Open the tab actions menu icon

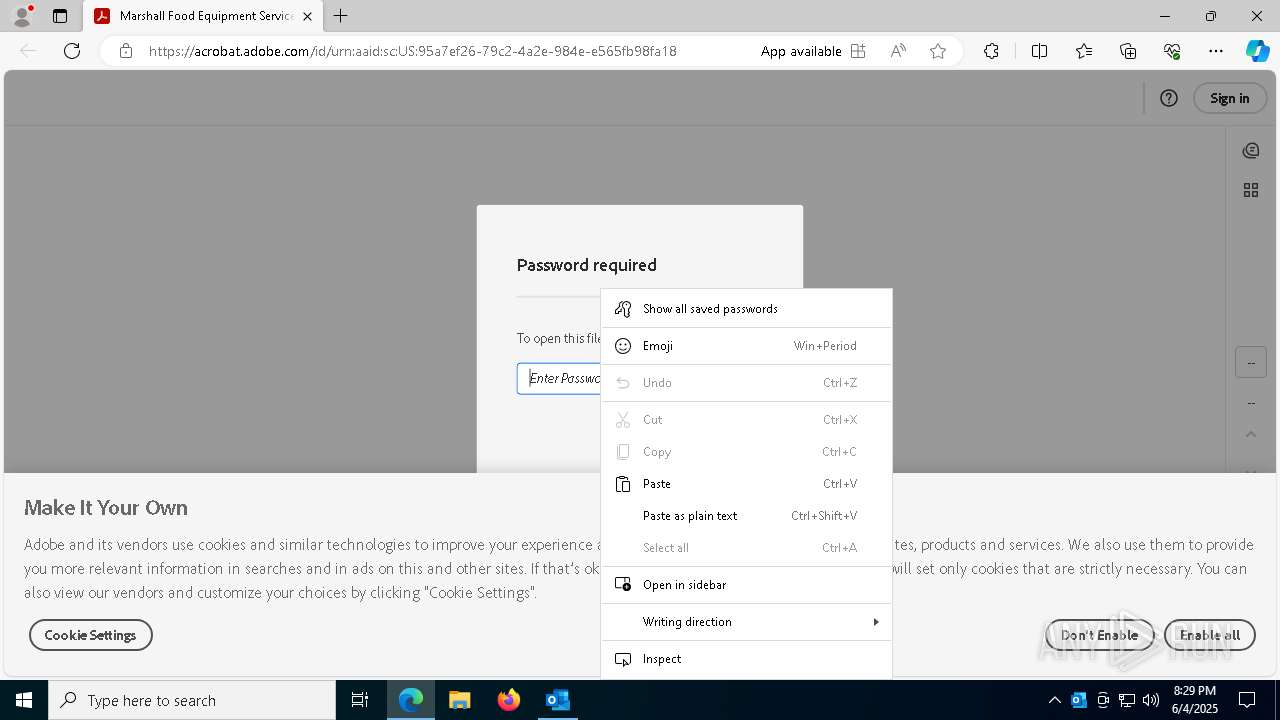click(60, 16)
